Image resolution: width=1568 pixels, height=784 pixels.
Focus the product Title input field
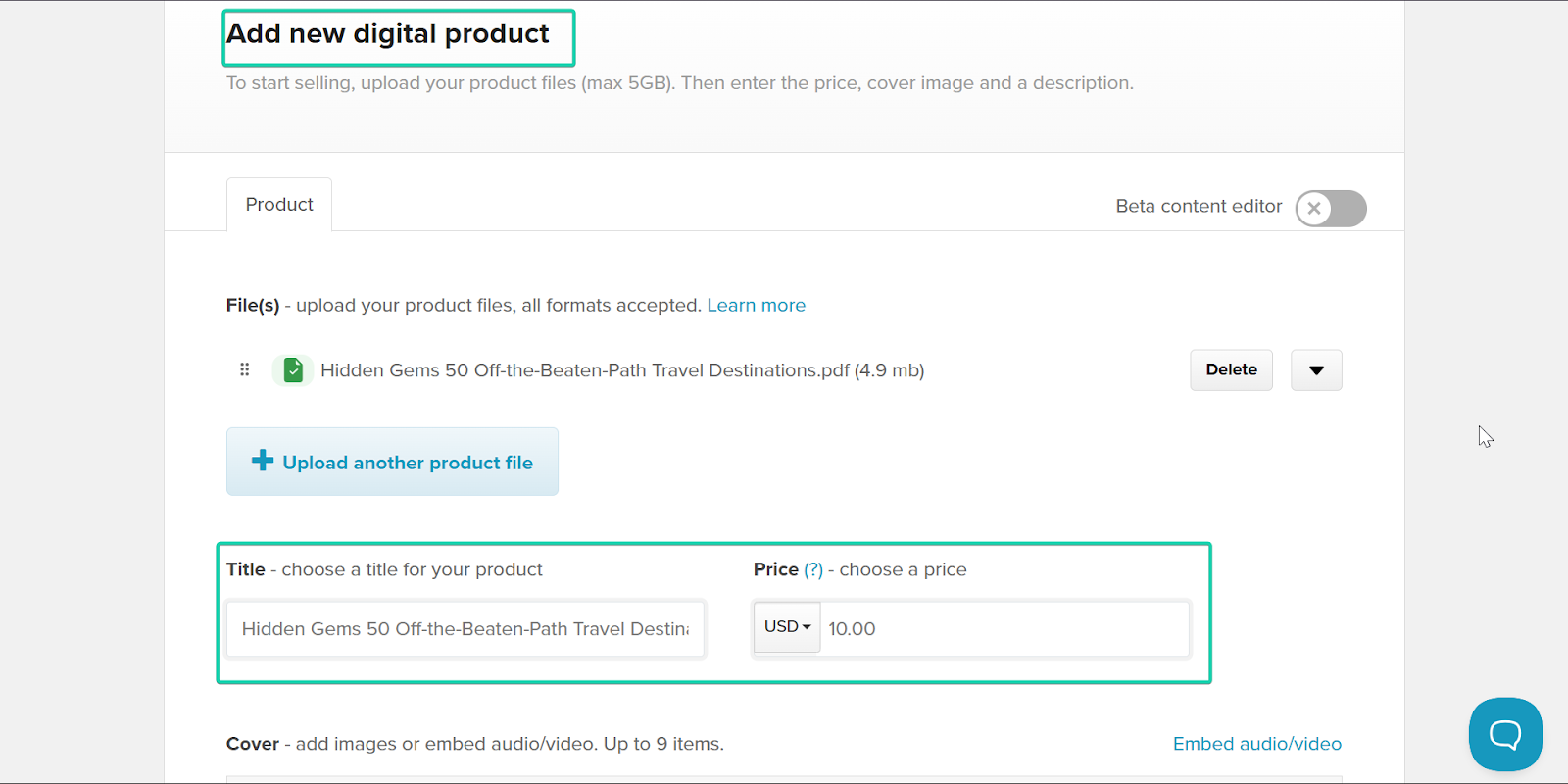point(465,629)
